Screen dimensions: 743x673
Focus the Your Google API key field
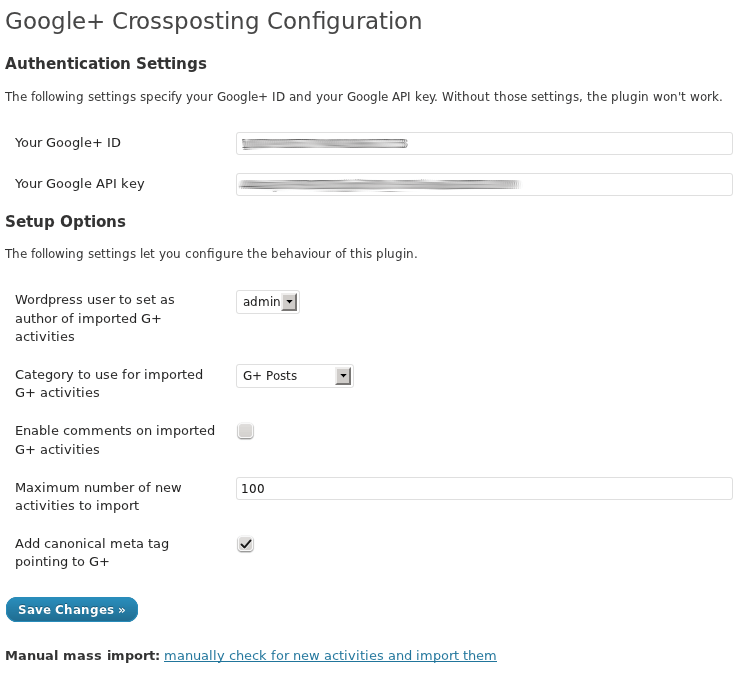(484, 184)
